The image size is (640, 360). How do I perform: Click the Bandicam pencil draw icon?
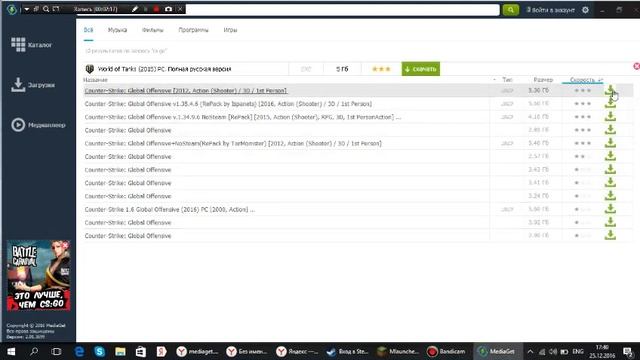tap(135, 9)
